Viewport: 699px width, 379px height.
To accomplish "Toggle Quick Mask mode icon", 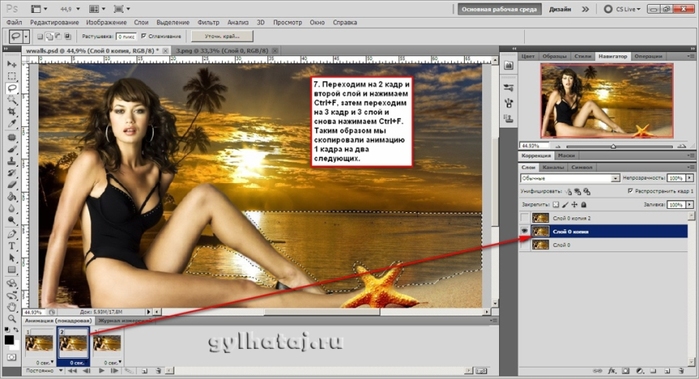I will tap(12, 358).
